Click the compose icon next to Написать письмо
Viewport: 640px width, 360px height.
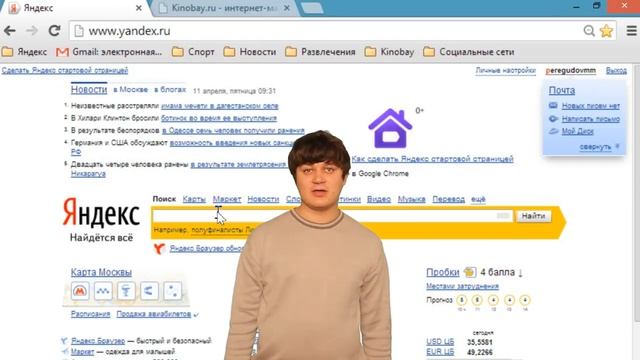click(x=553, y=119)
